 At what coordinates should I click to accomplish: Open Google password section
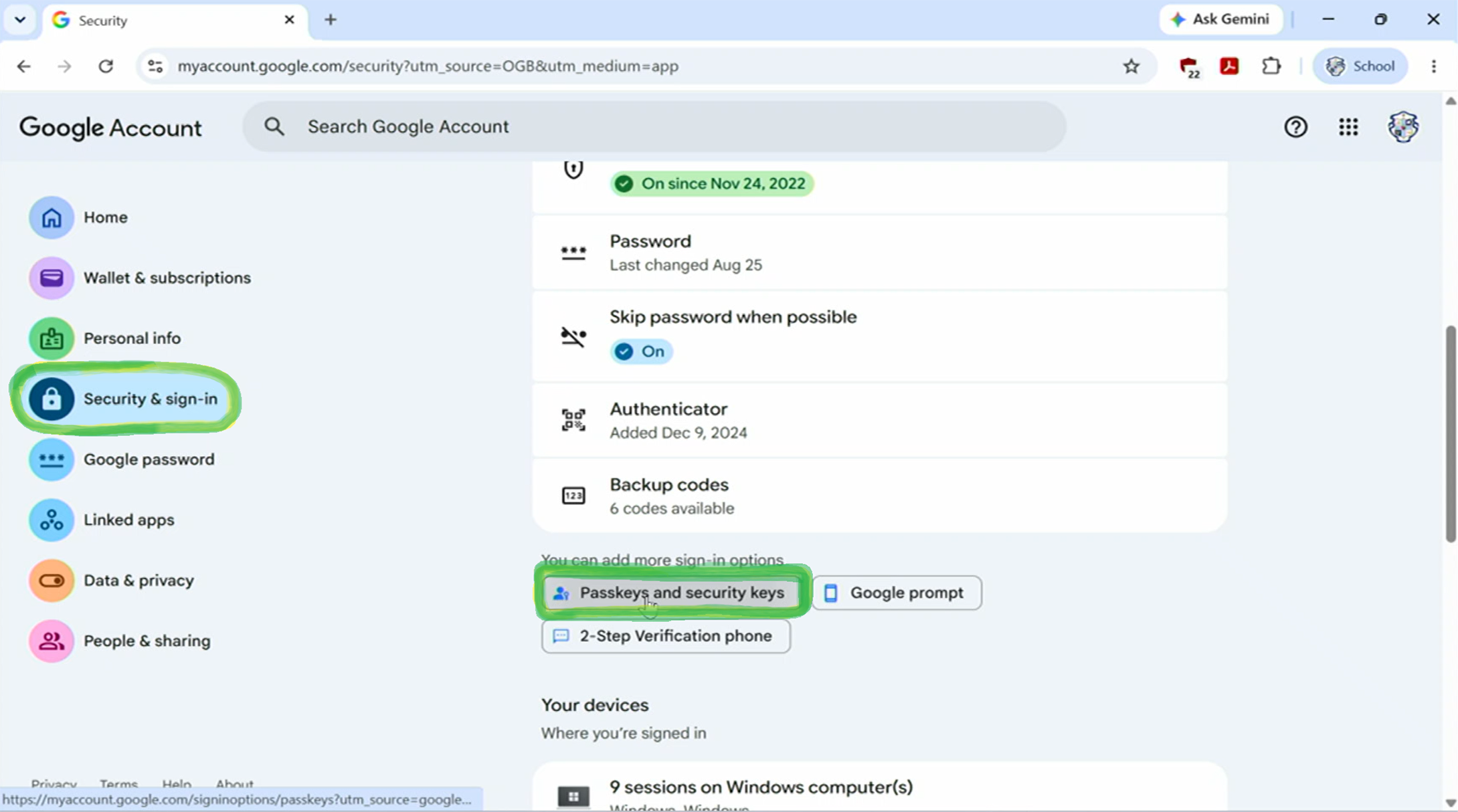[x=122, y=460]
